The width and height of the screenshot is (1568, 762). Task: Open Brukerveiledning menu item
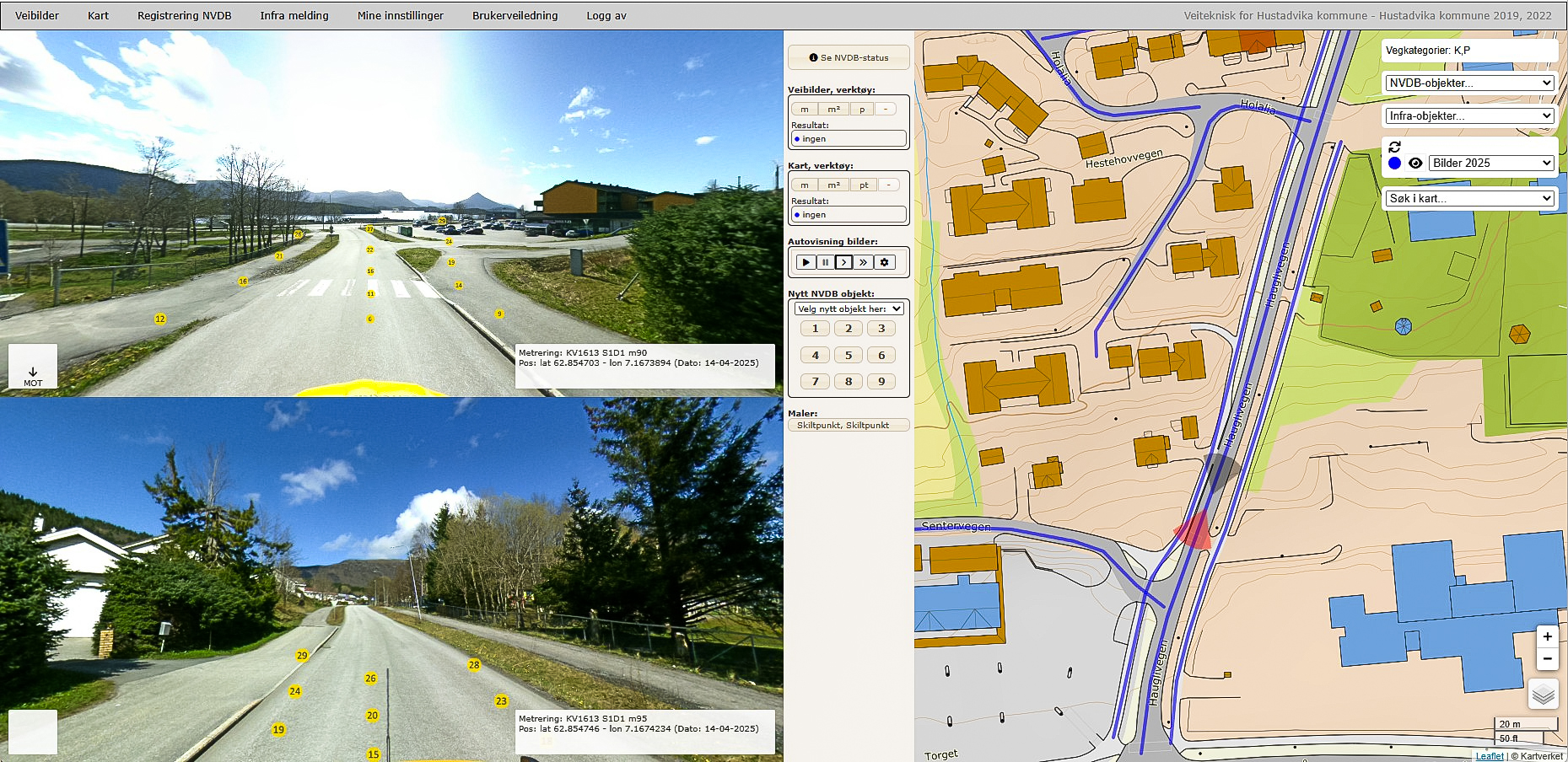pyautogui.click(x=515, y=15)
